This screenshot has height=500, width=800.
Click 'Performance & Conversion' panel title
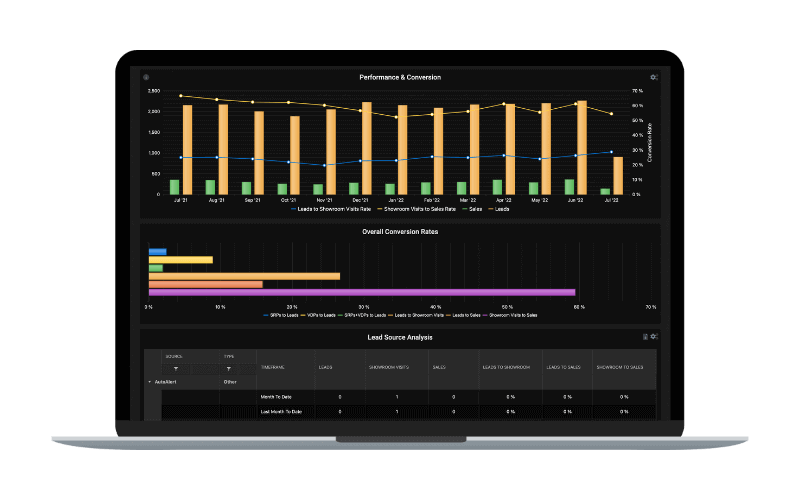[400, 78]
